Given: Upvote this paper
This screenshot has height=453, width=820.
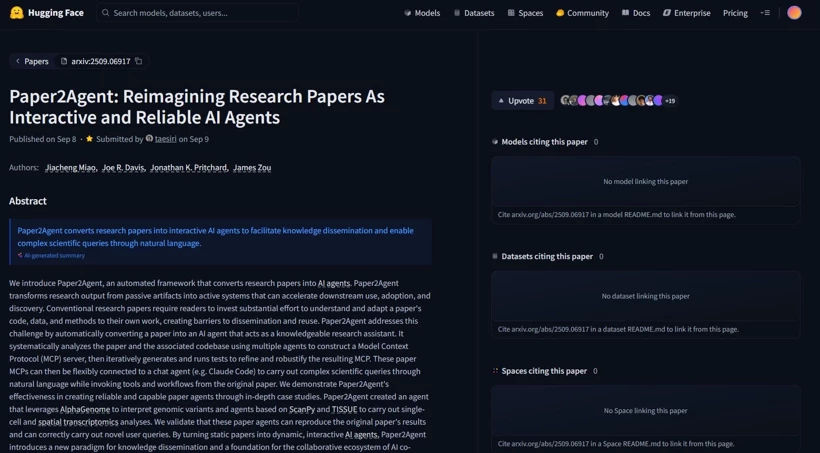Looking at the screenshot, I should 522,101.
